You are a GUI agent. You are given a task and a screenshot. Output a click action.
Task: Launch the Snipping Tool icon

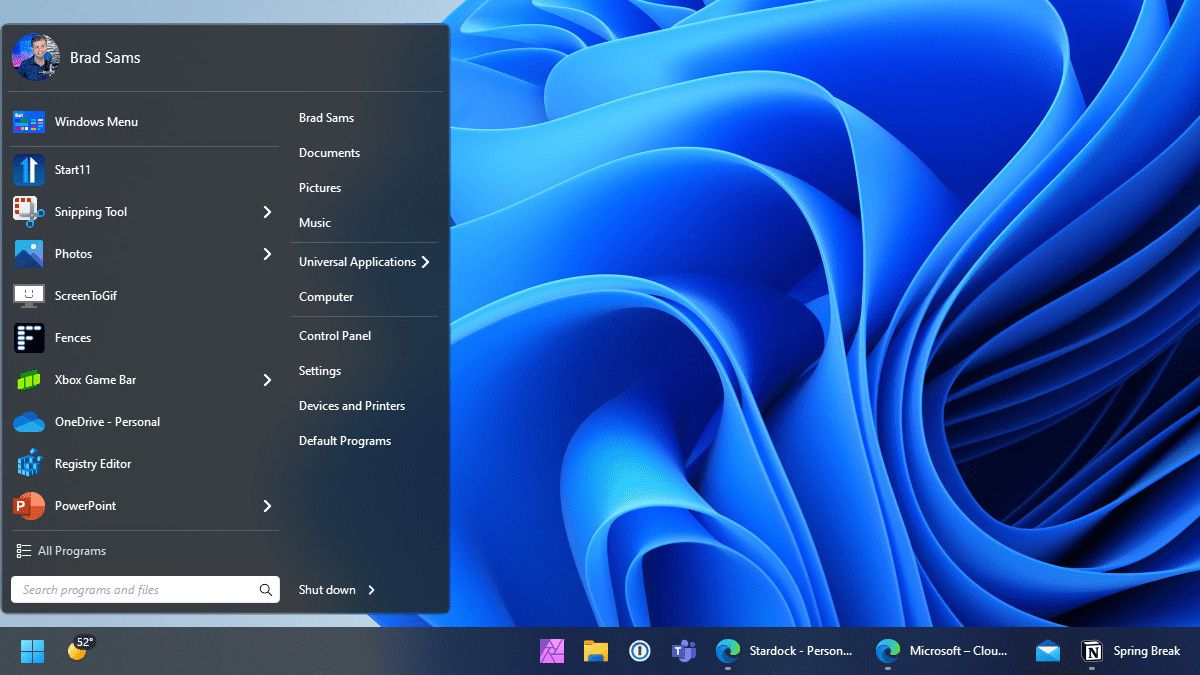click(28, 212)
